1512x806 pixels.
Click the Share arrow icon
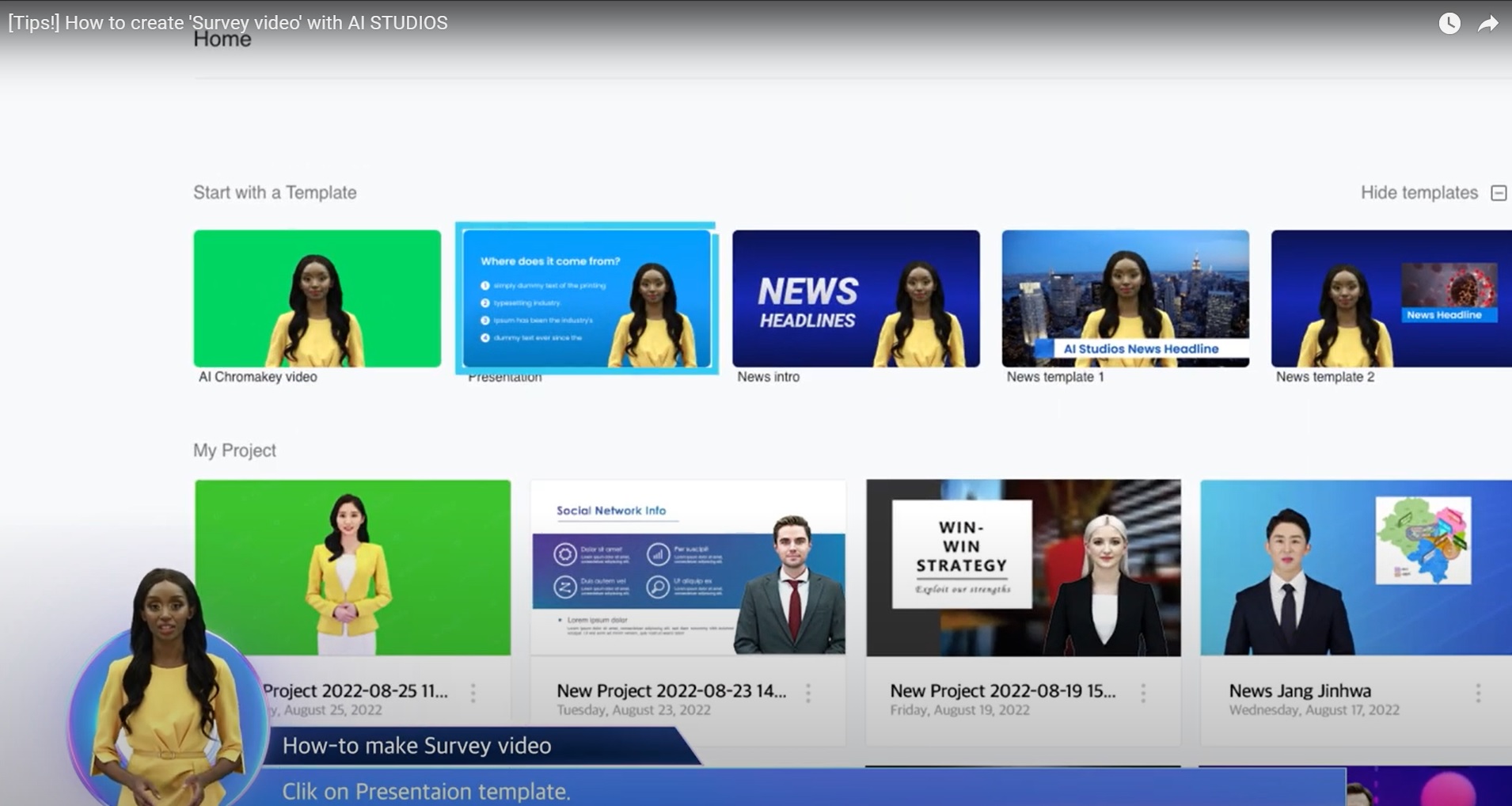[x=1488, y=24]
